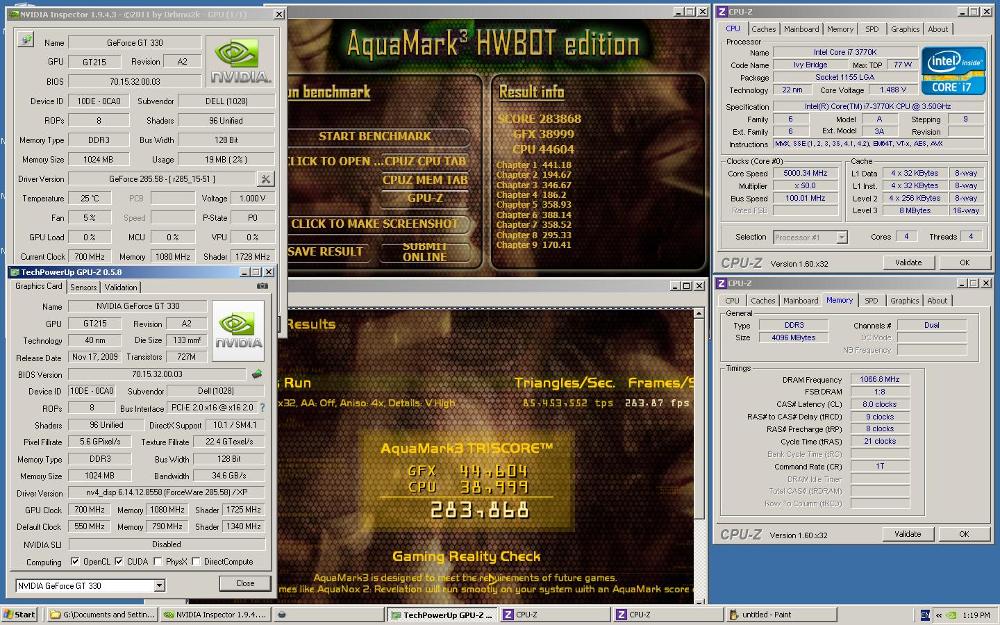This screenshot has height=625, width=1000.
Task: Click the Close button in GPU-Z
Action: [x=245, y=583]
